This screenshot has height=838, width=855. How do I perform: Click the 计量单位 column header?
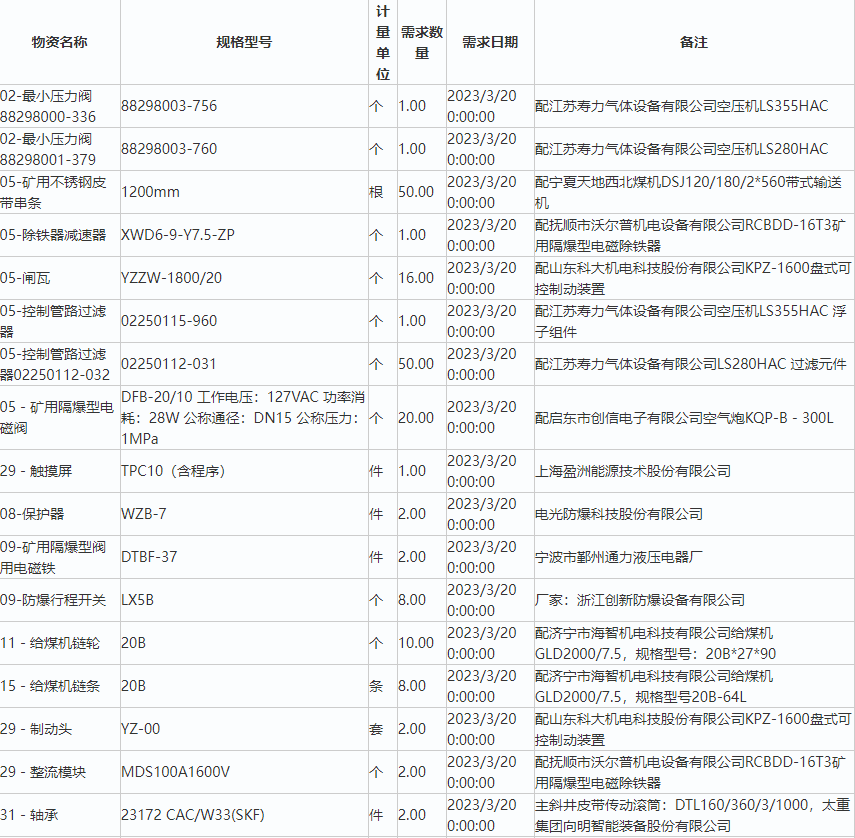tap(383, 42)
